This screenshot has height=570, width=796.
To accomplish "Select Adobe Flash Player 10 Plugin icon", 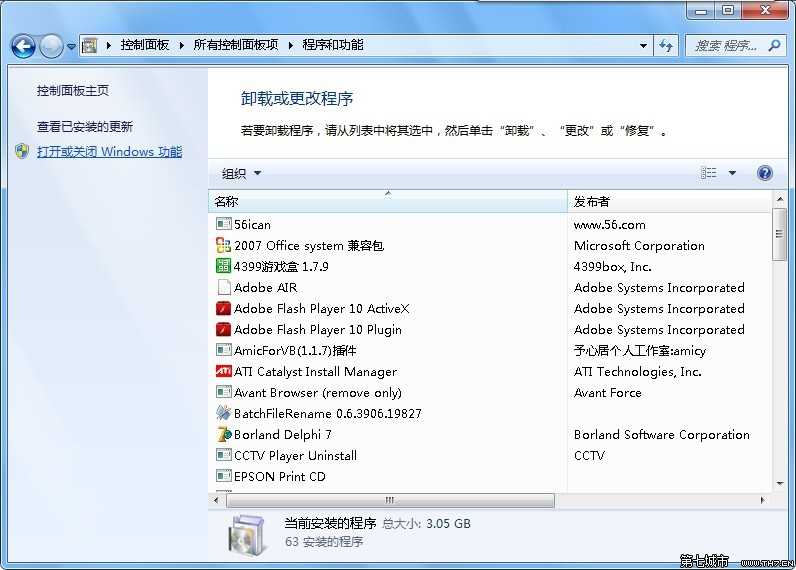I will (223, 329).
